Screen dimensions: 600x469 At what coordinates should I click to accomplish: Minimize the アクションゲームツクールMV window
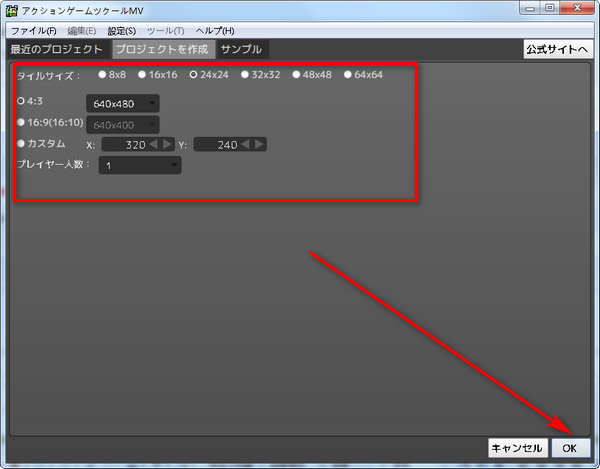pos(530,8)
